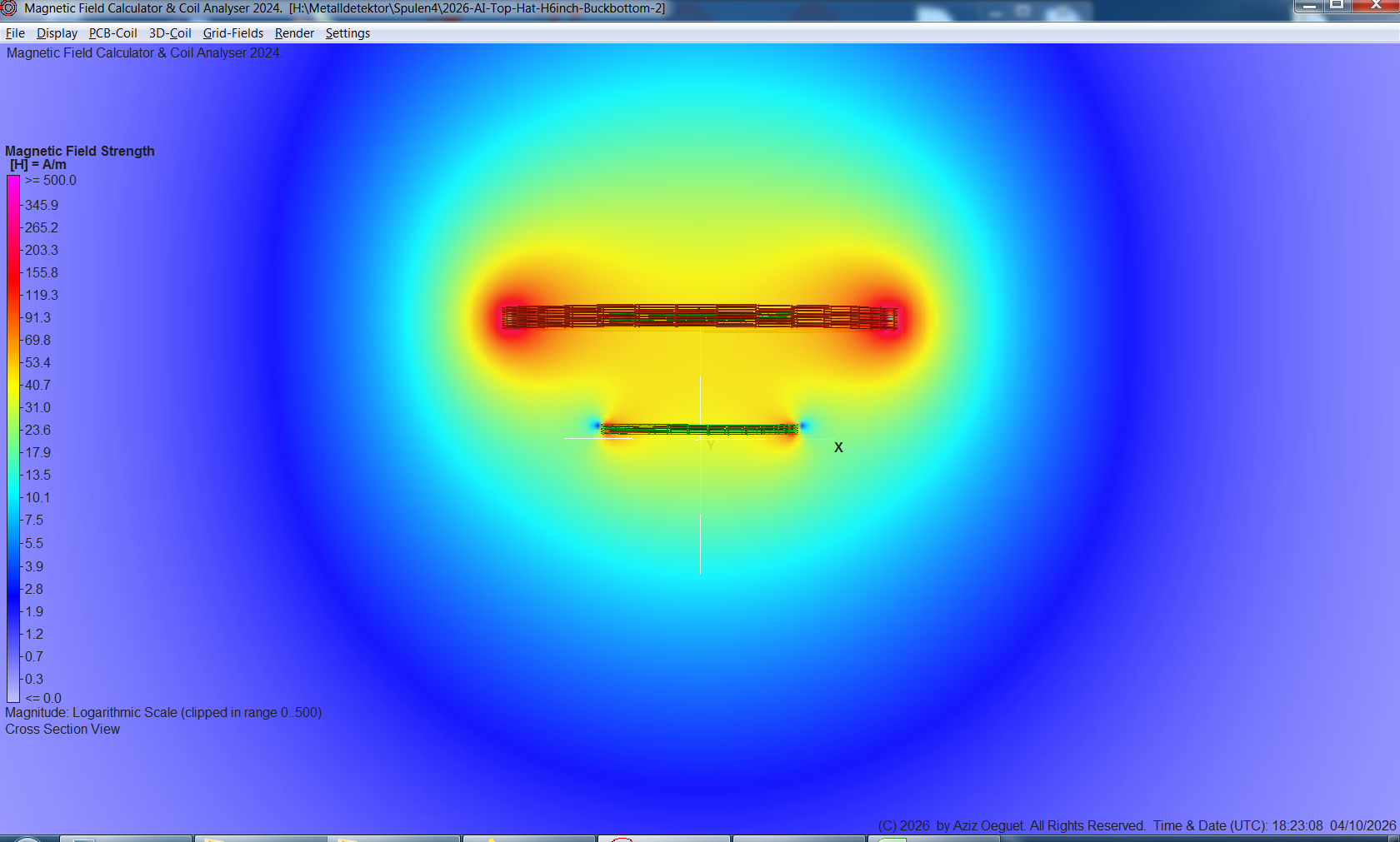Viewport: 1400px width, 842px height.
Task: Click the 'Magnetic Field Strength' legend heading
Action: click(79, 151)
